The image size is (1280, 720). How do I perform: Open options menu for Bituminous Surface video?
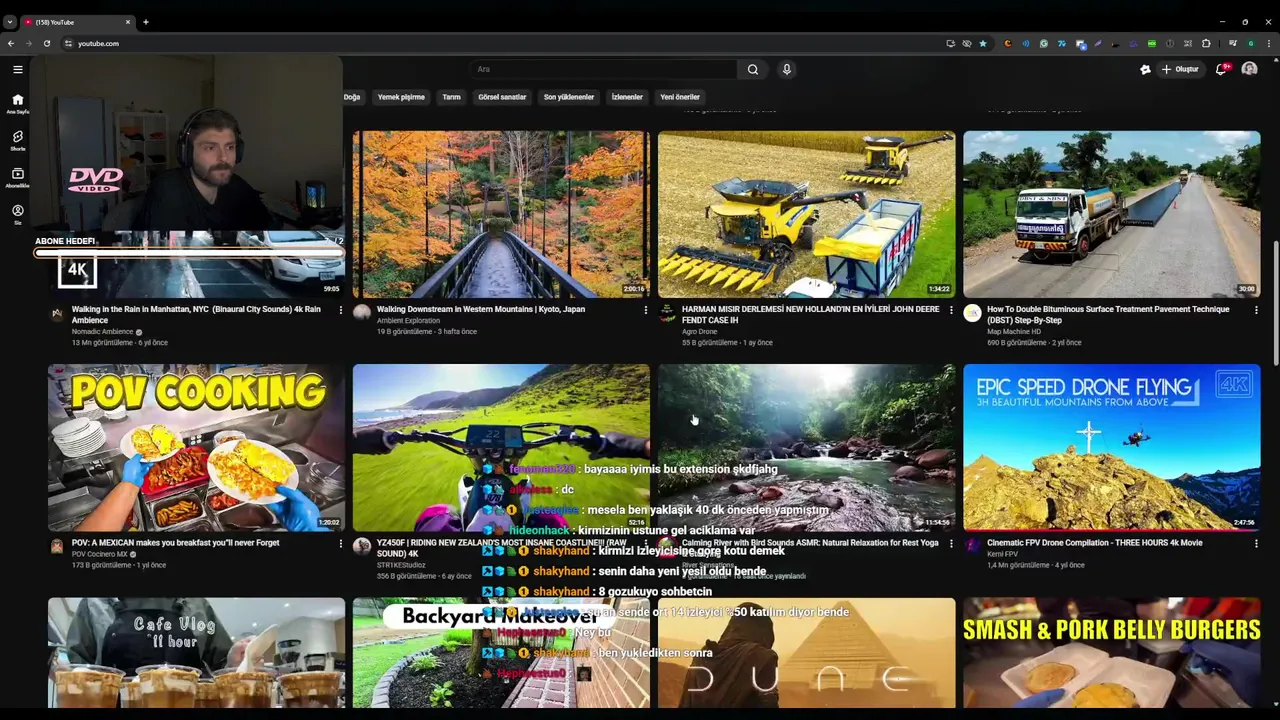1256,310
